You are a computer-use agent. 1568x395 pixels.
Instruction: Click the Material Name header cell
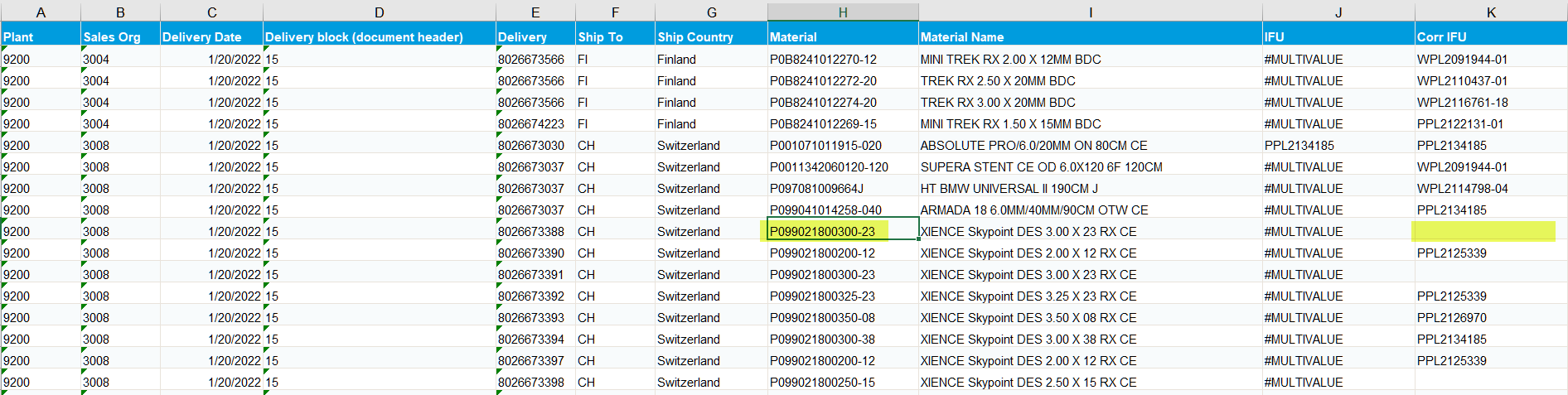(x=1090, y=36)
